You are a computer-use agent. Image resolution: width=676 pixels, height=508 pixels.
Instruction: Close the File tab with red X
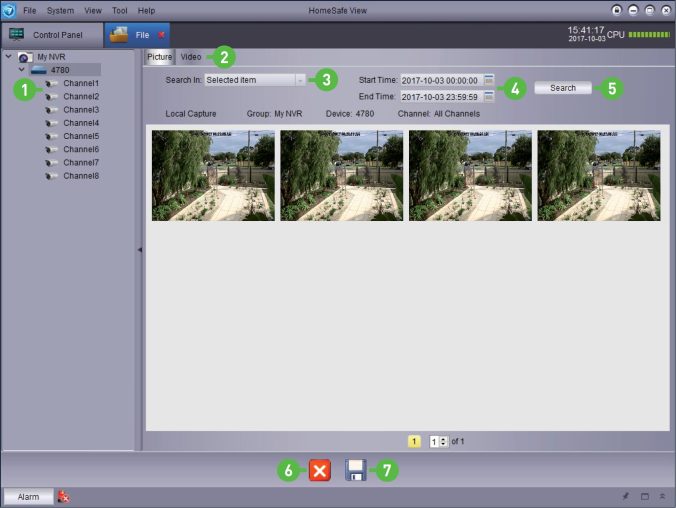pos(162,35)
